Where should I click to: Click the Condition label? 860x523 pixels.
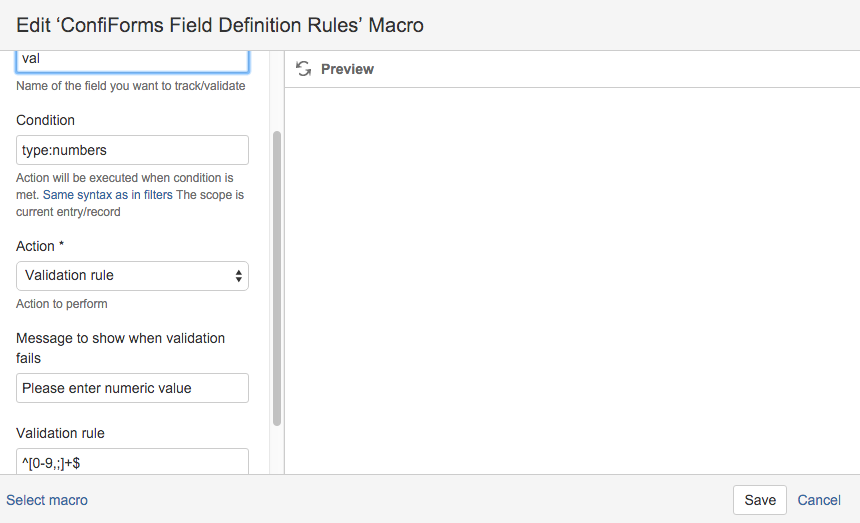point(46,120)
